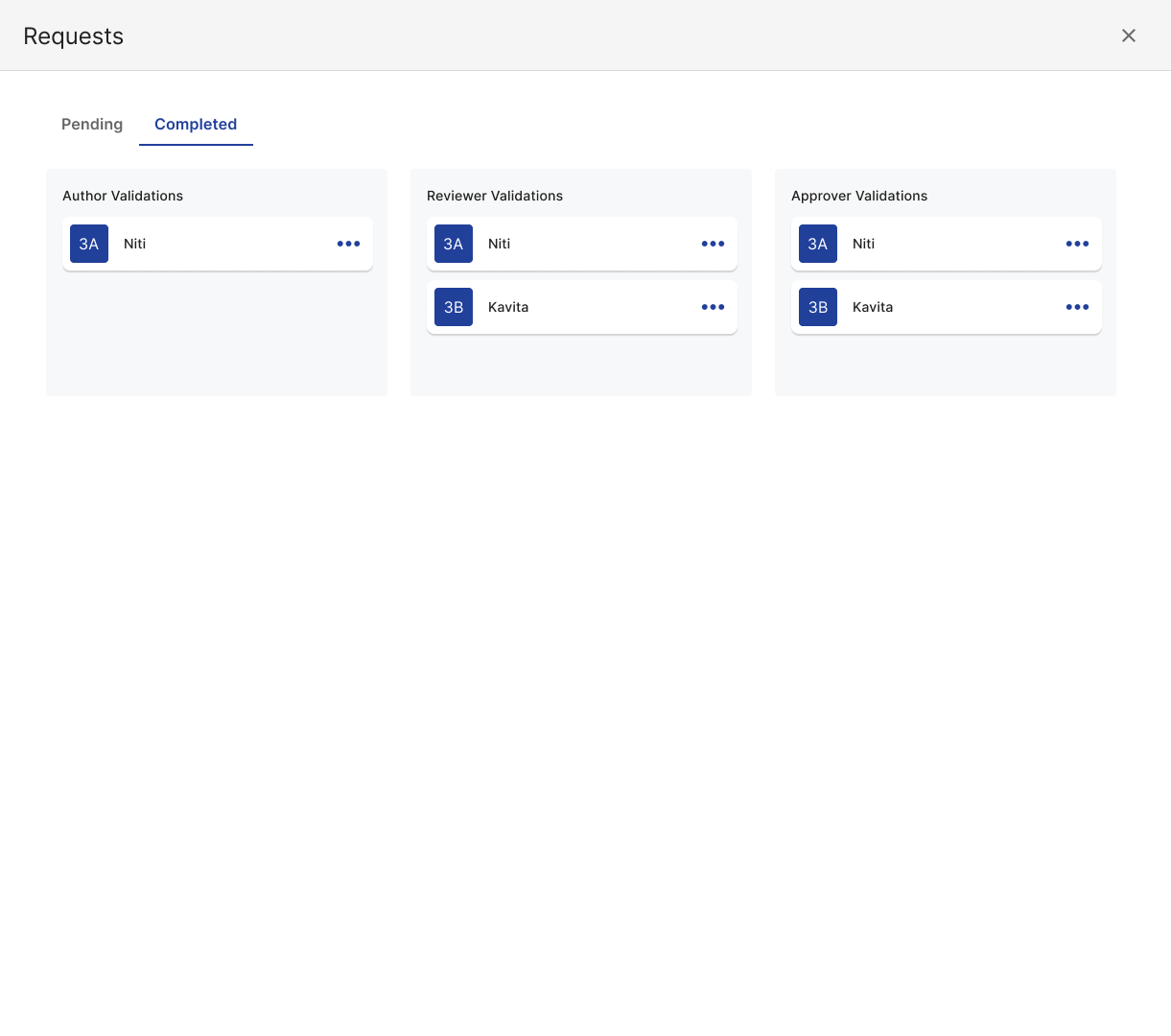Viewport: 1171px width, 1036px height.
Task: Select Niti name in Reviewer Validations
Action: click(499, 244)
